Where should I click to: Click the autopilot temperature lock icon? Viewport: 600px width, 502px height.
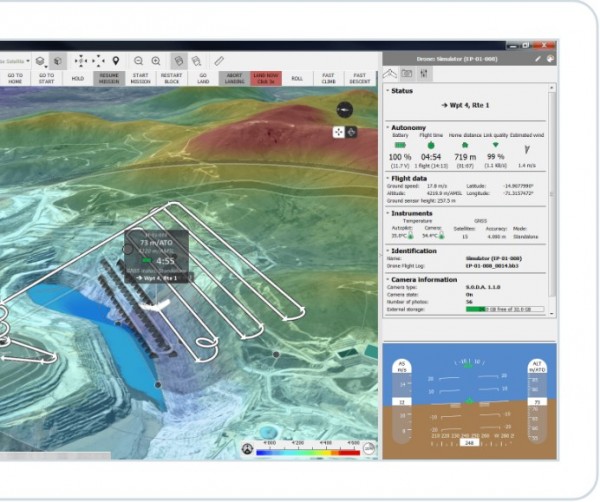pos(411,236)
